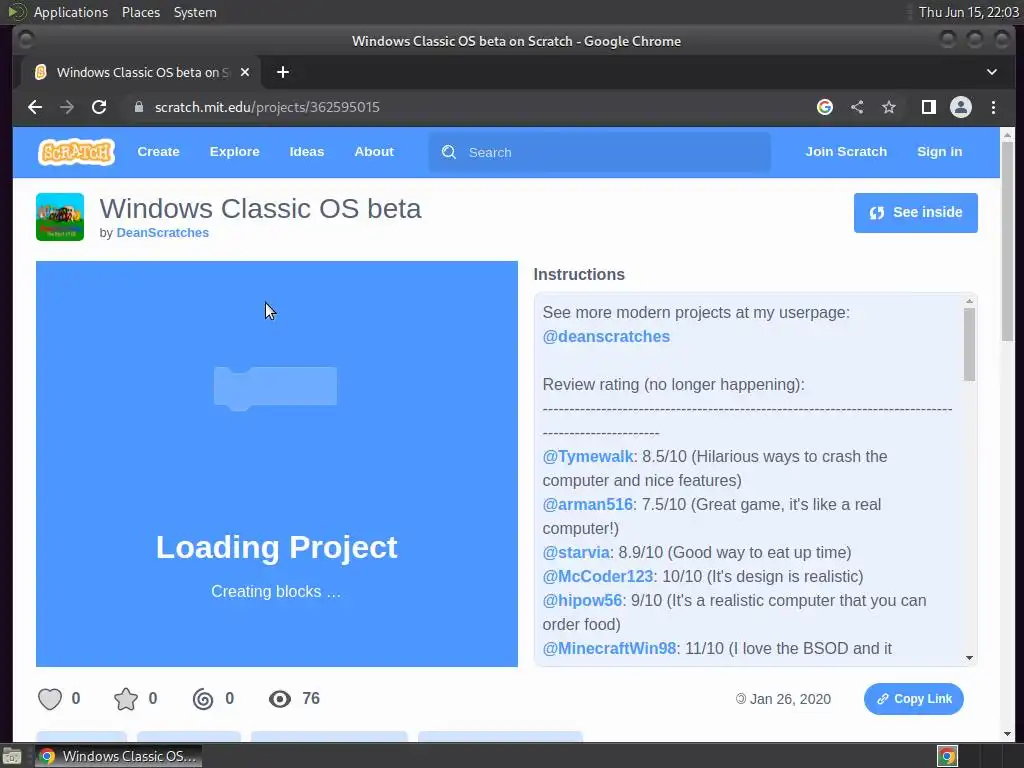Open the @deanscratches userpage link

[606, 336]
